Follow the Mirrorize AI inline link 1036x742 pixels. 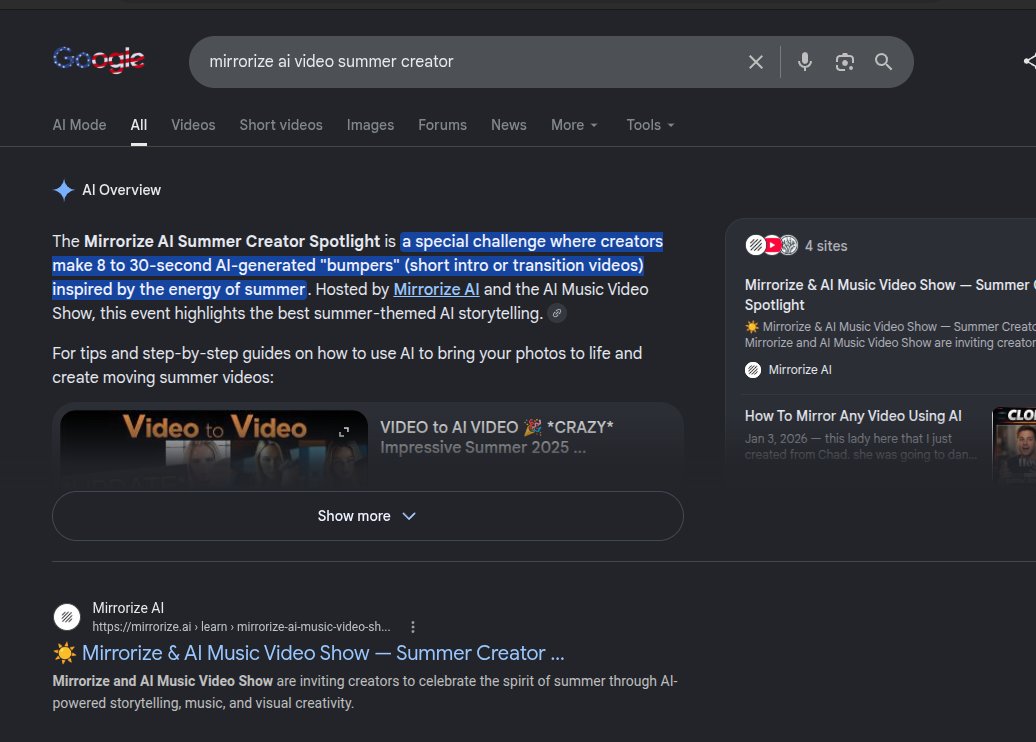[436, 289]
